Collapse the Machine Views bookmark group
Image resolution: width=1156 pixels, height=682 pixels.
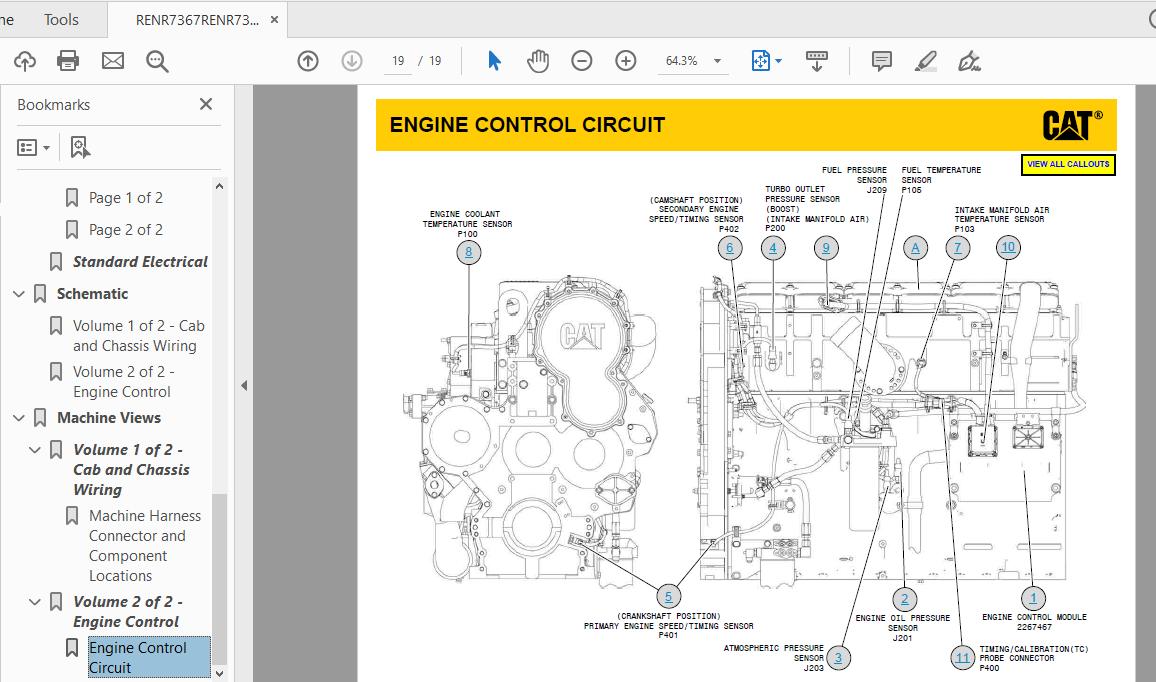[x=19, y=417]
